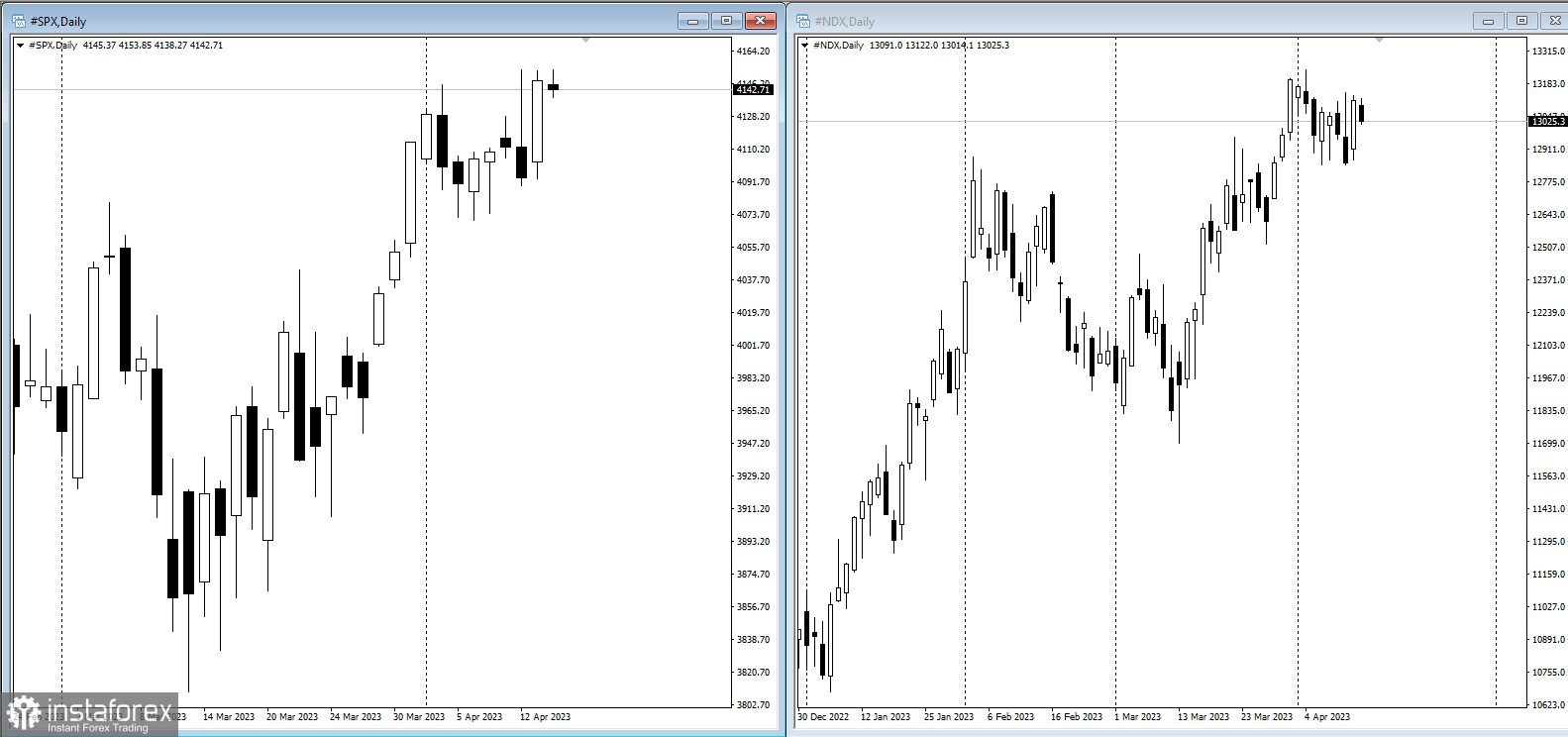Viewport: 1568px width, 737px height.
Task: Click SPX OHLC values 4145.37 4153.85 4138.27 4142.71
Action: 154,46
